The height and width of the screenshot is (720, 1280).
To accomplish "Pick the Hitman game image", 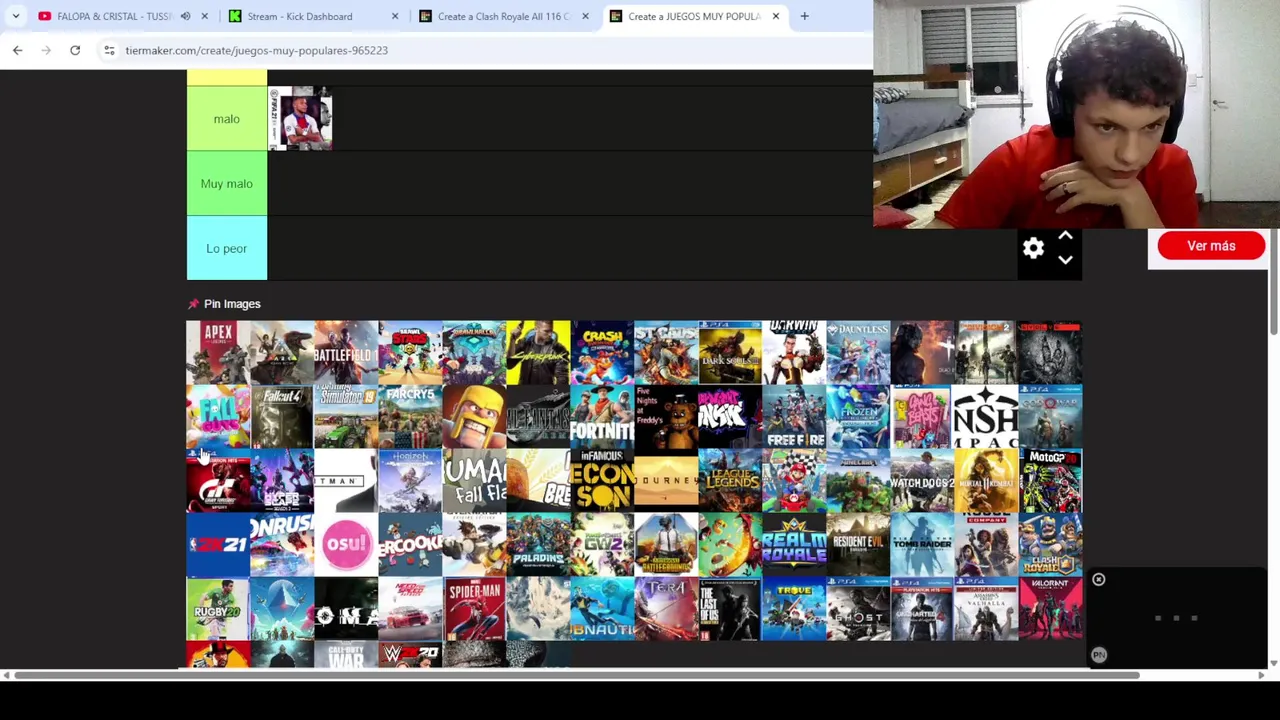I will [x=346, y=481].
